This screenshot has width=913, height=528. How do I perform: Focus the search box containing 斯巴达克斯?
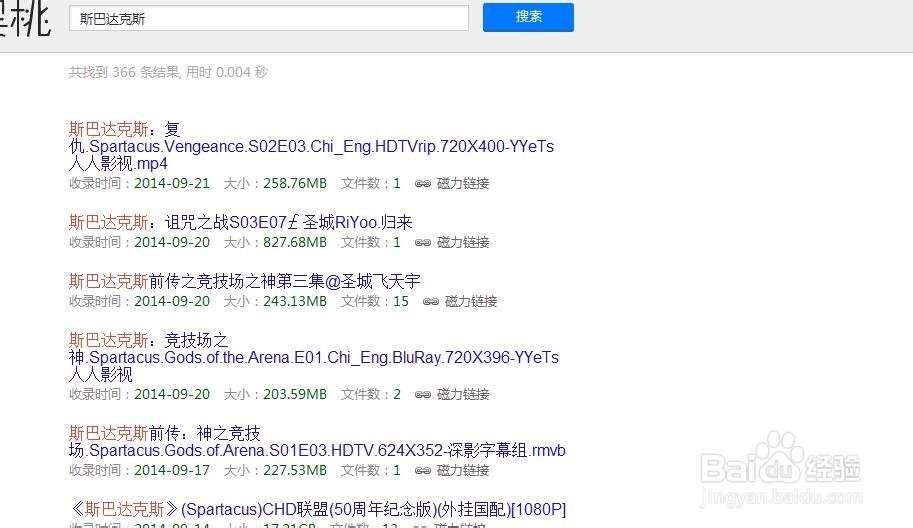coord(268,19)
